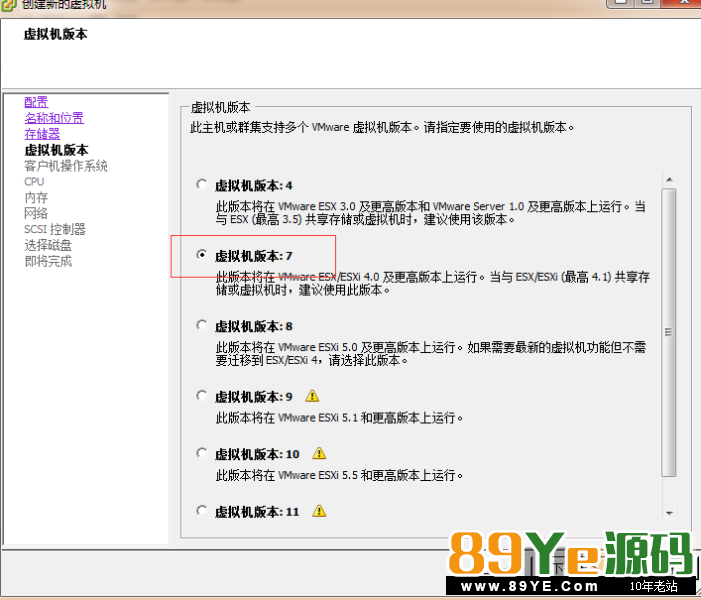
Task: Click warning icon beside 虚拟机版本: 10
Action: click(319, 453)
